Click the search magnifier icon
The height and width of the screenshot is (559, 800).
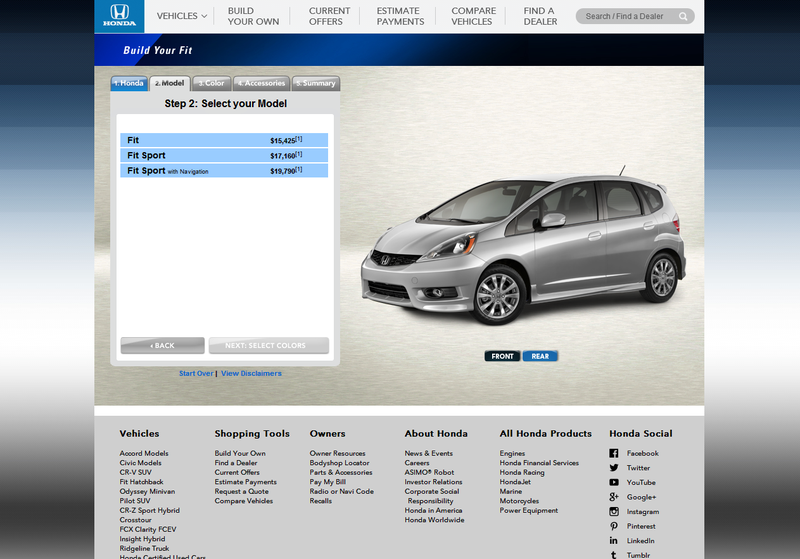click(x=683, y=16)
